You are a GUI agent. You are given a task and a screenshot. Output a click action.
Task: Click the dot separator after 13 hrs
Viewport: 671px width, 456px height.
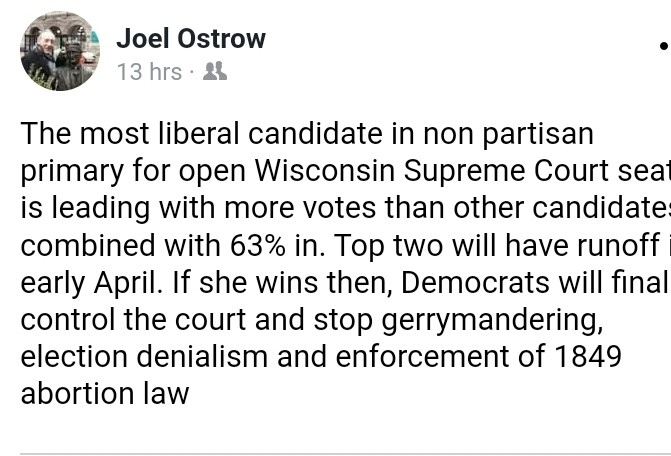tap(192, 72)
